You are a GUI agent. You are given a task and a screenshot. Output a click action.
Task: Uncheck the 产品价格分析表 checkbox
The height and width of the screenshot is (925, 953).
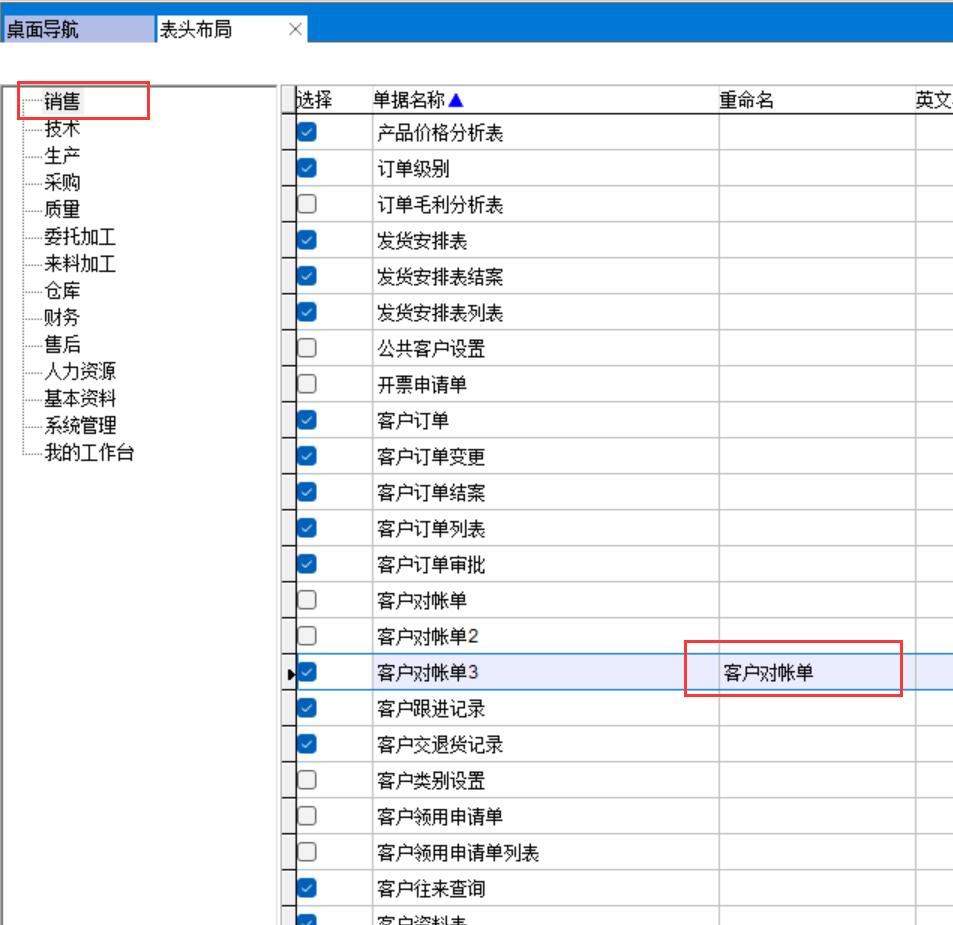point(307,132)
